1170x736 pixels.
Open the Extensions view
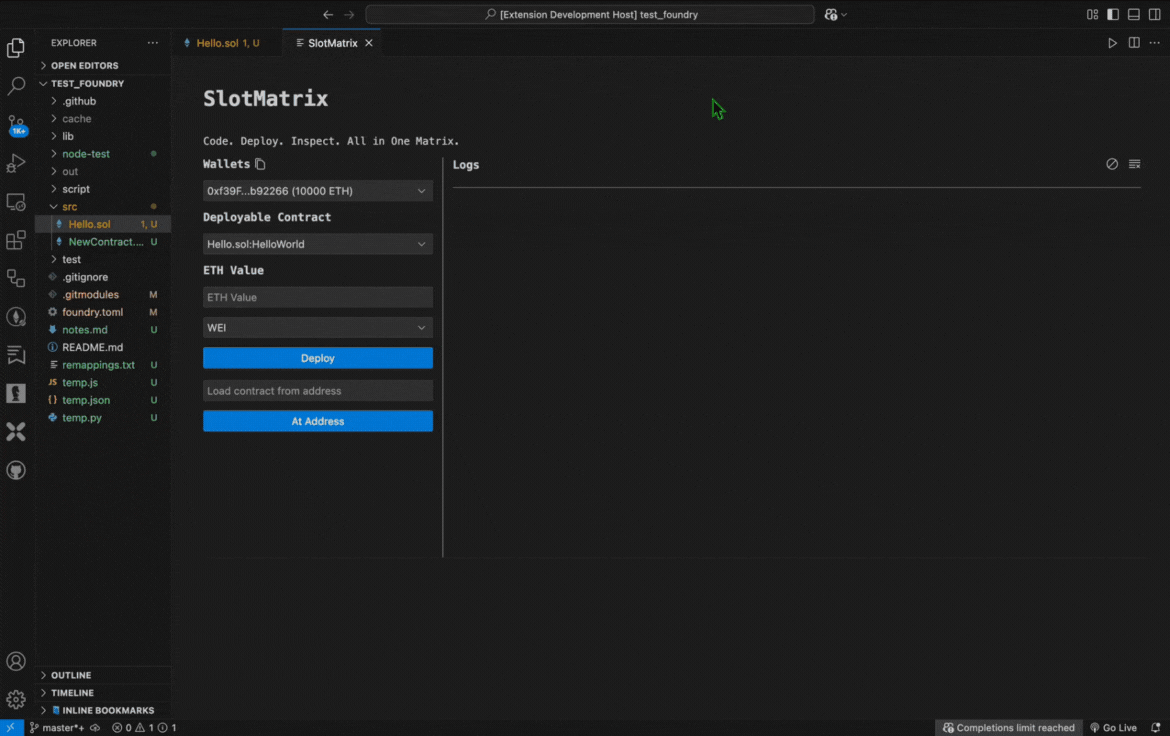(16, 240)
